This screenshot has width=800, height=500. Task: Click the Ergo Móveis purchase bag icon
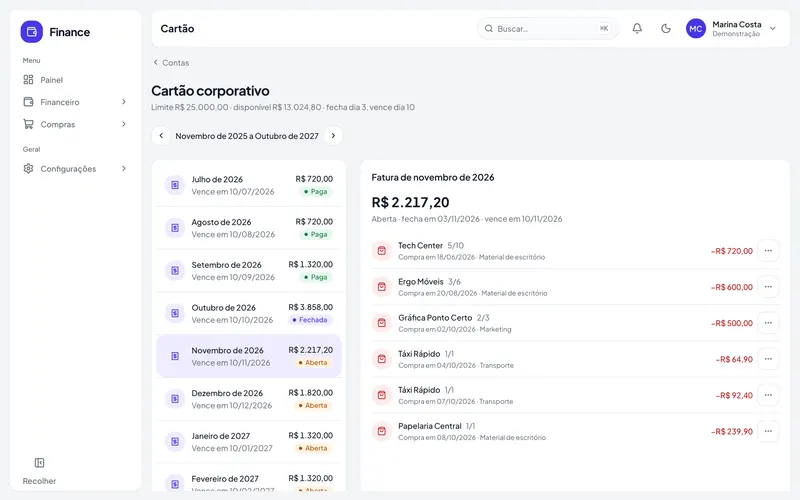tap(382, 287)
